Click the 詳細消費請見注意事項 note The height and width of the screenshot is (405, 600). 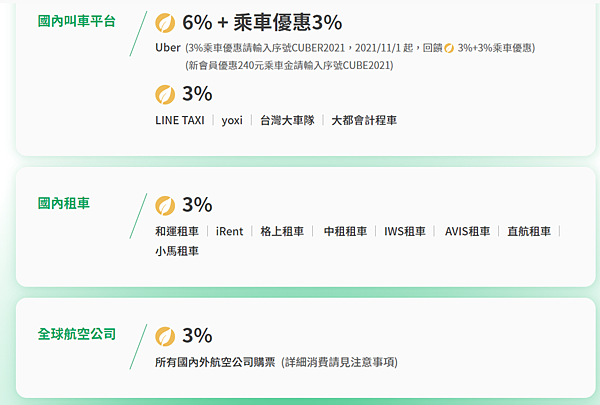tap(339, 362)
